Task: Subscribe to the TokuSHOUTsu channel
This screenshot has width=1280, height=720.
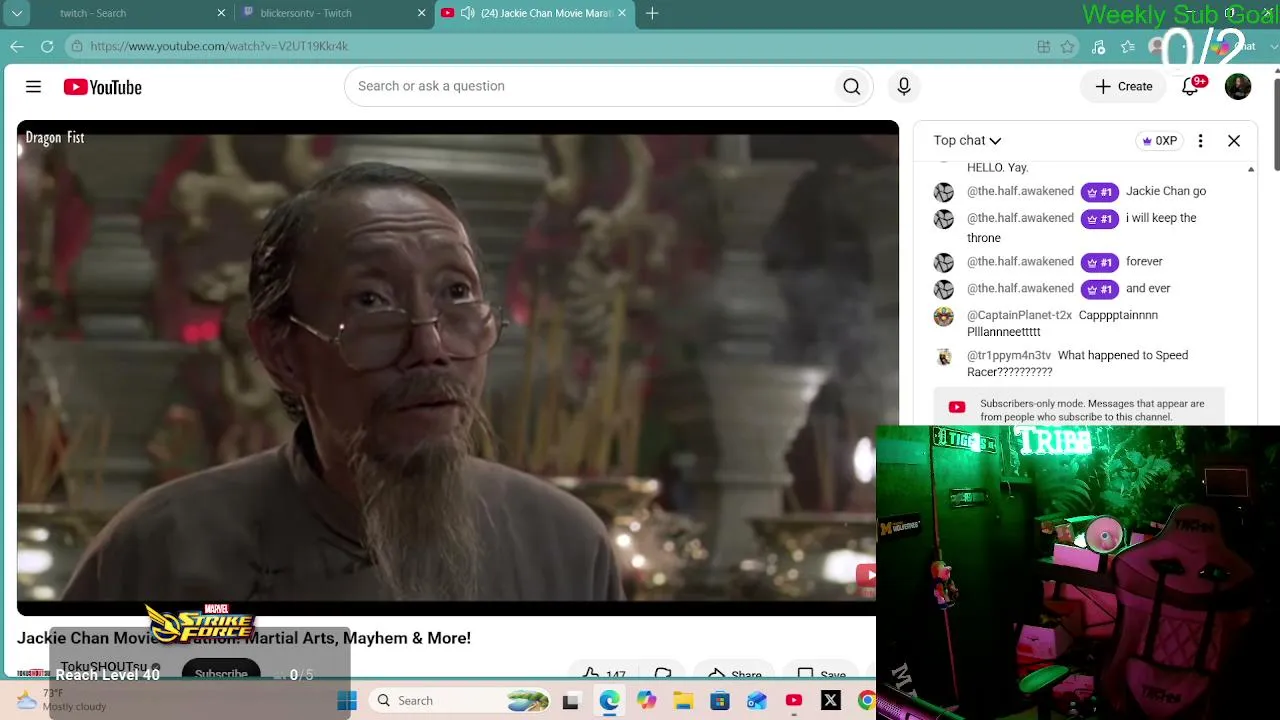Action: click(x=221, y=674)
